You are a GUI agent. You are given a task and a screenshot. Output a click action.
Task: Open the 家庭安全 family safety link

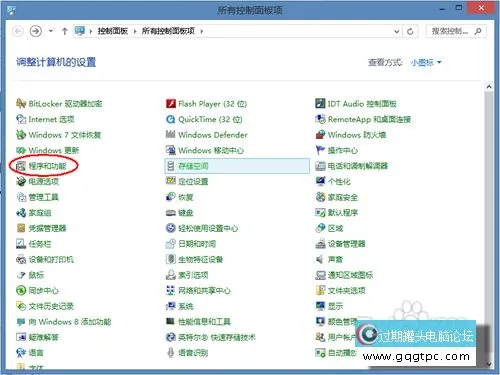(343, 197)
